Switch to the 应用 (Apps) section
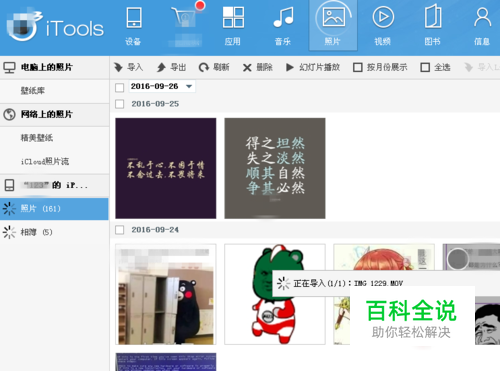 (x=233, y=27)
